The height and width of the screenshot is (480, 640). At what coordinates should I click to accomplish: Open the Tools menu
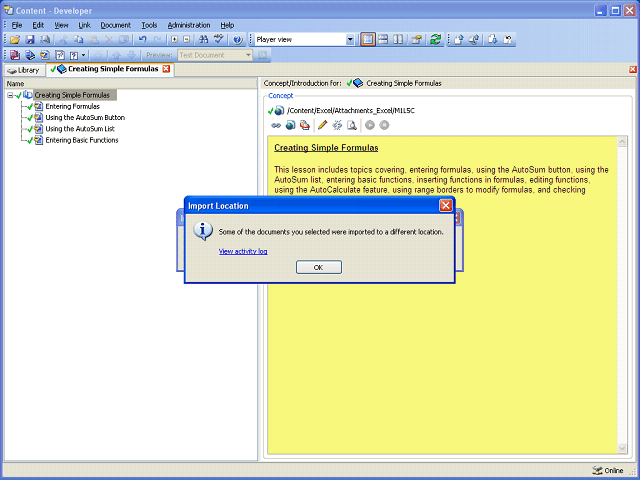[x=149, y=25]
